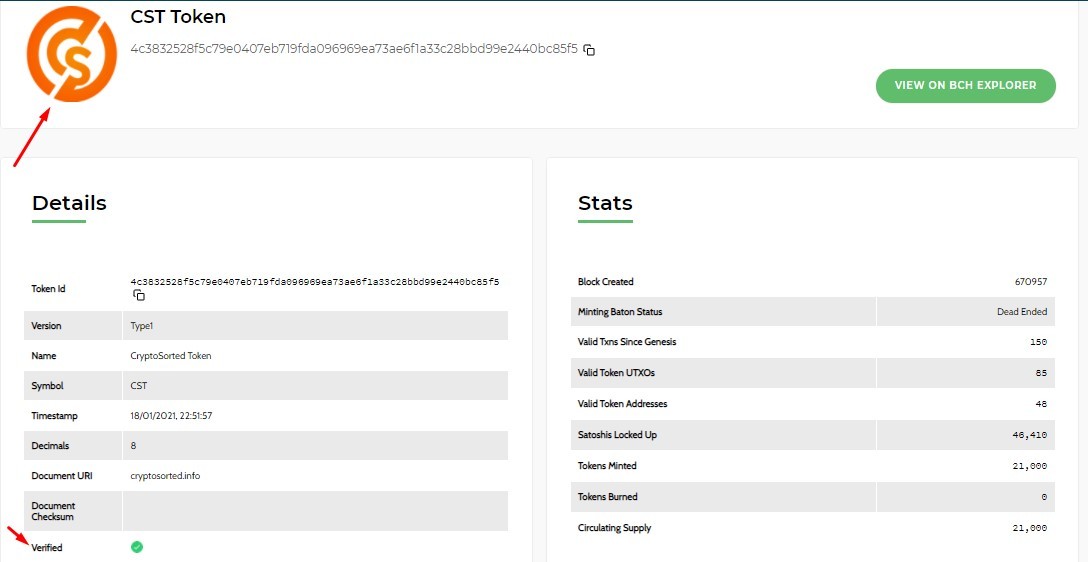The image size is (1088, 562).
Task: Click the Tokens Burned label
Action: click(x=608, y=497)
